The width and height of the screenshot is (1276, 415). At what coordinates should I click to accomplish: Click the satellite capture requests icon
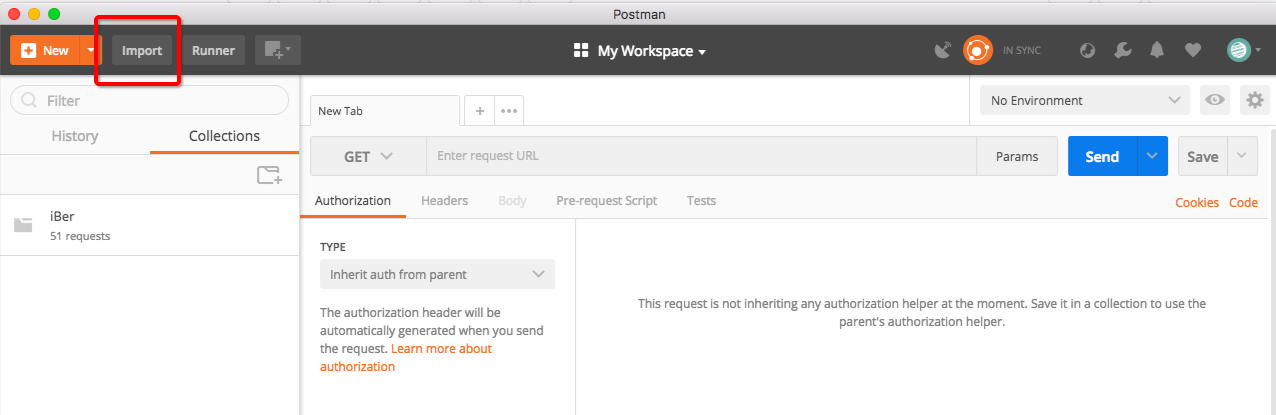(942, 50)
